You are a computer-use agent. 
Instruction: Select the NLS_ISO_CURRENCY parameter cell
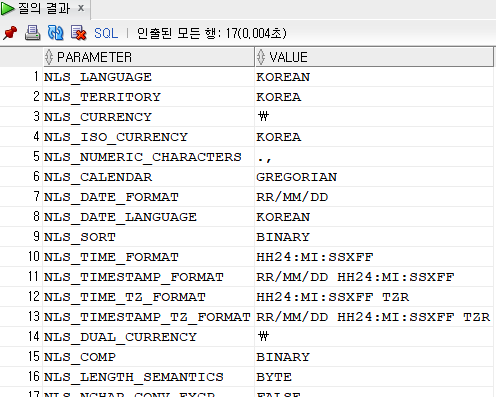[149, 137]
